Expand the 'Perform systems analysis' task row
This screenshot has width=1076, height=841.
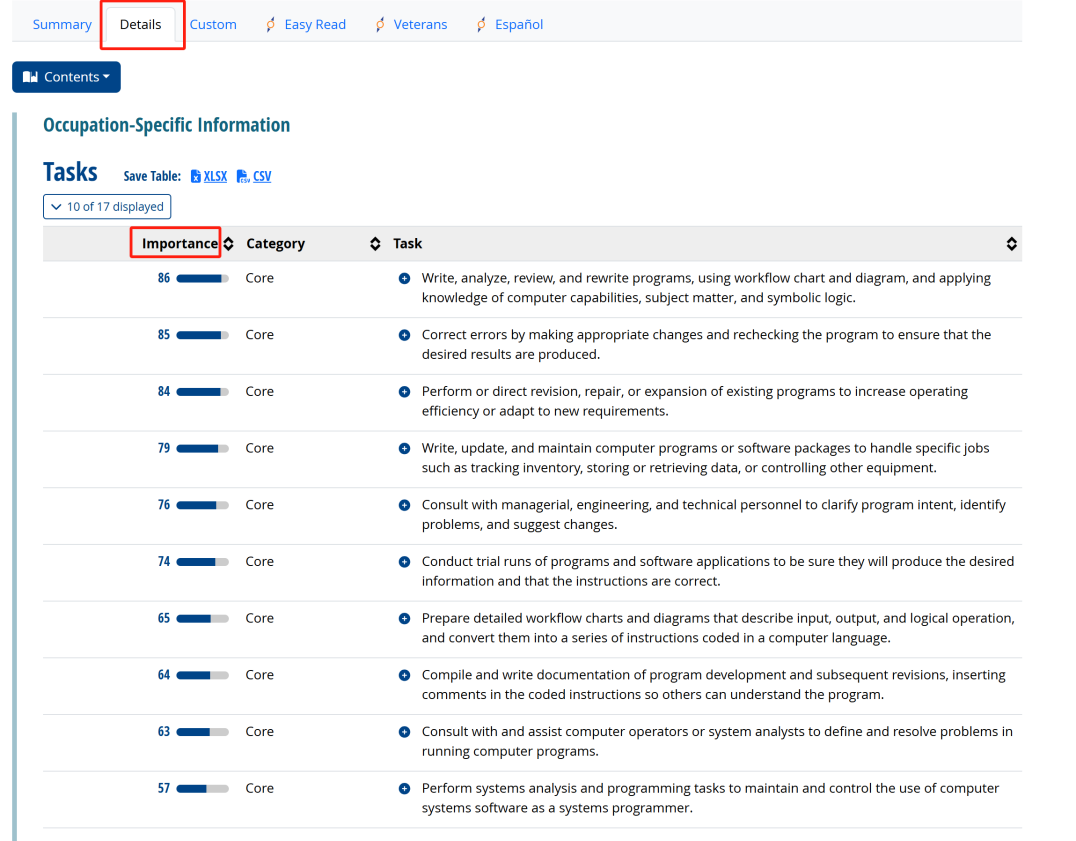tap(404, 788)
